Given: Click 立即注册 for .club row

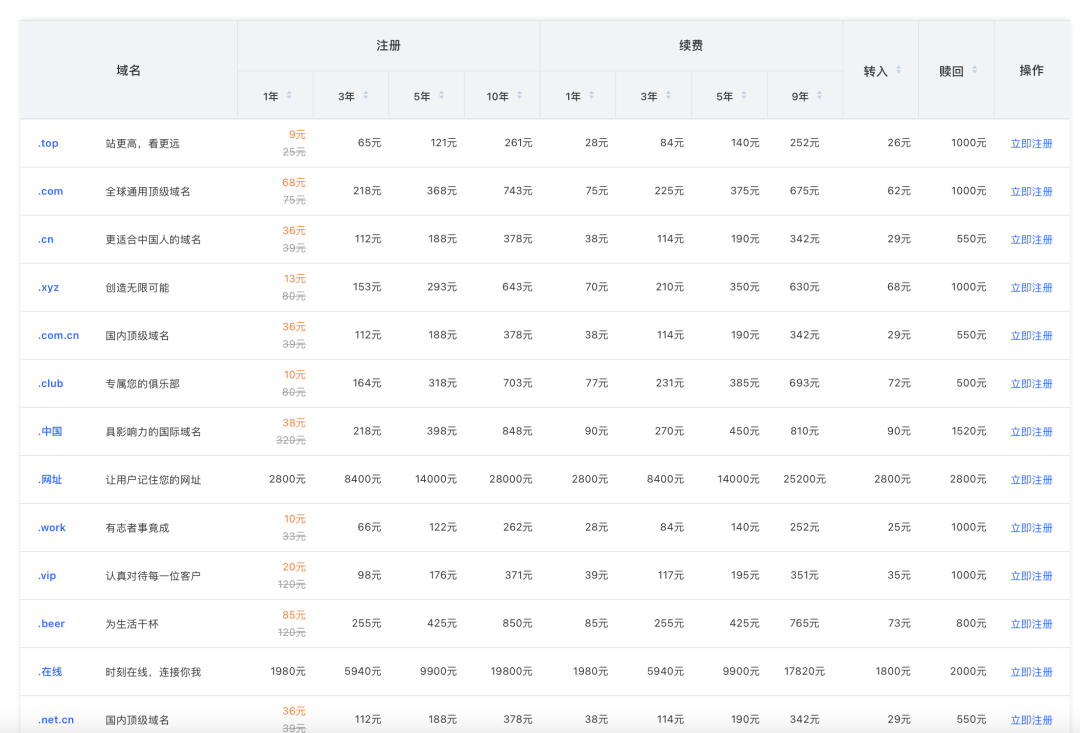Looking at the screenshot, I should 1031,384.
